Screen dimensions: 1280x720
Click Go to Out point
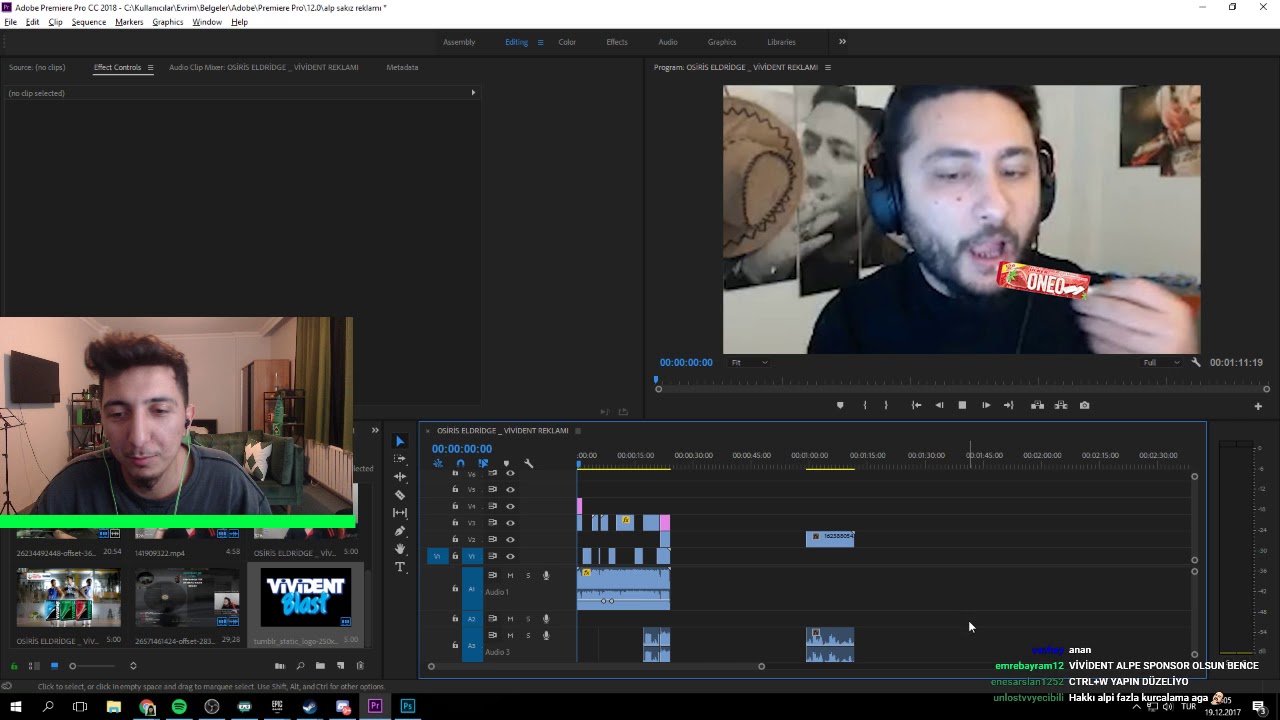pyautogui.click(x=1009, y=405)
